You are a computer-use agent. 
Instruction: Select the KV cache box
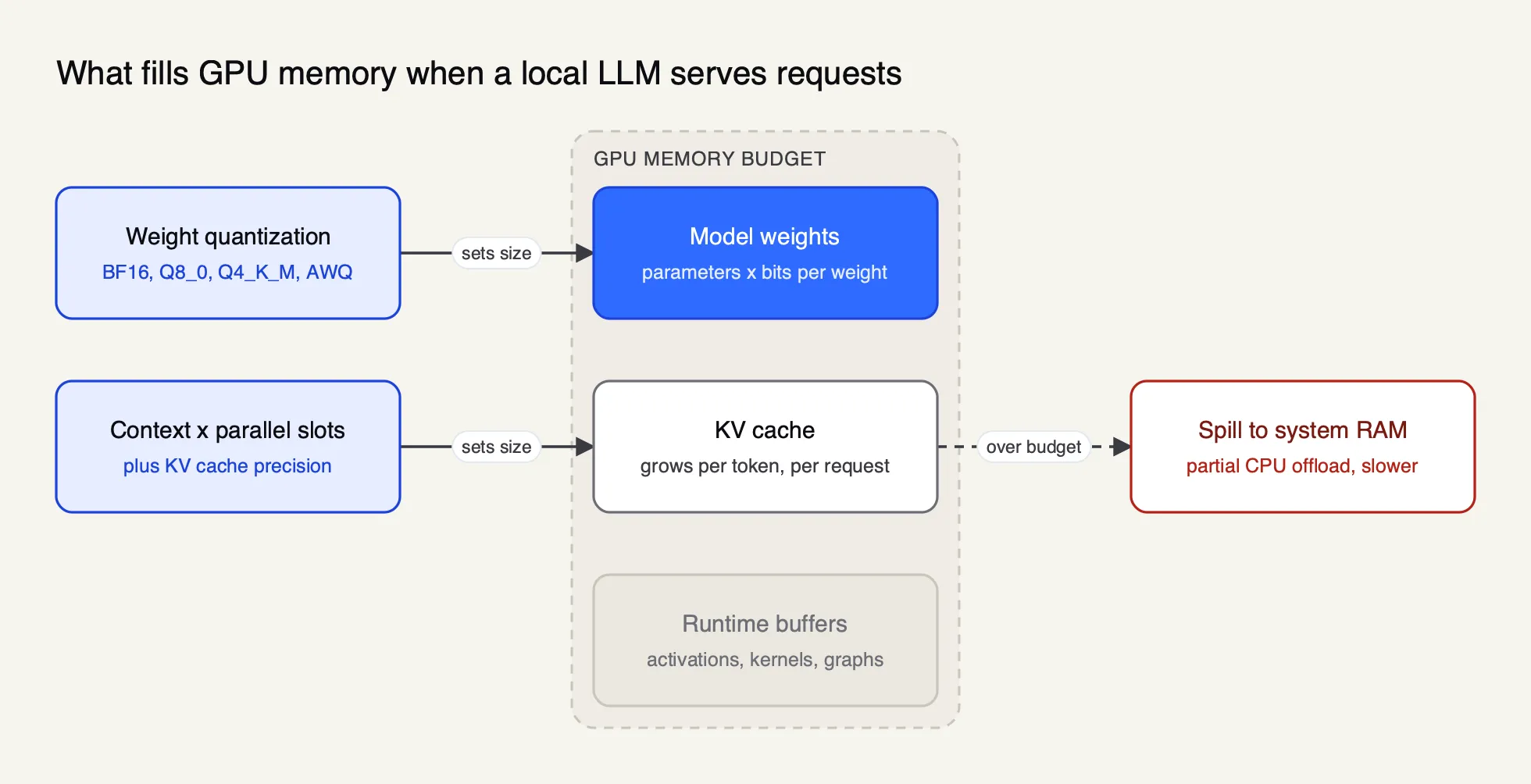[765, 447]
